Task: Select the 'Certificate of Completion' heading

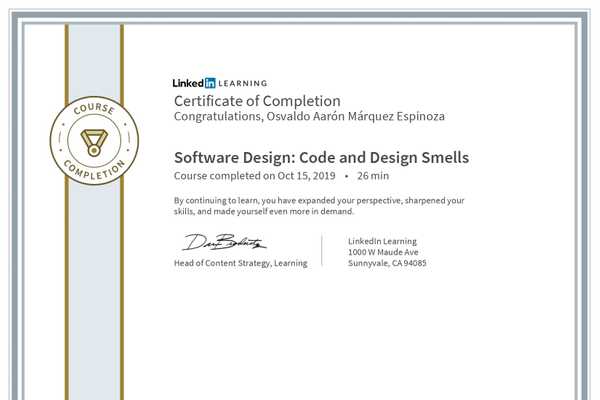Action: click(257, 101)
